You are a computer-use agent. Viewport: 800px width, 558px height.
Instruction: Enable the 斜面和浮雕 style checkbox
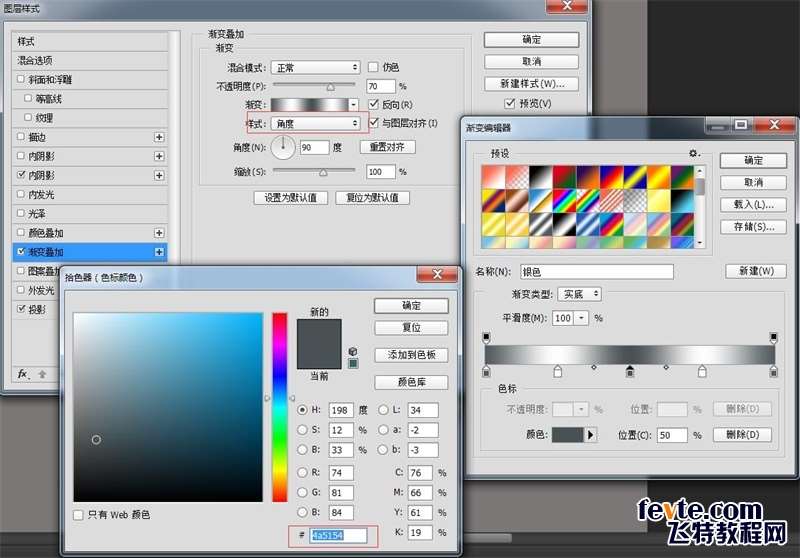click(x=21, y=79)
